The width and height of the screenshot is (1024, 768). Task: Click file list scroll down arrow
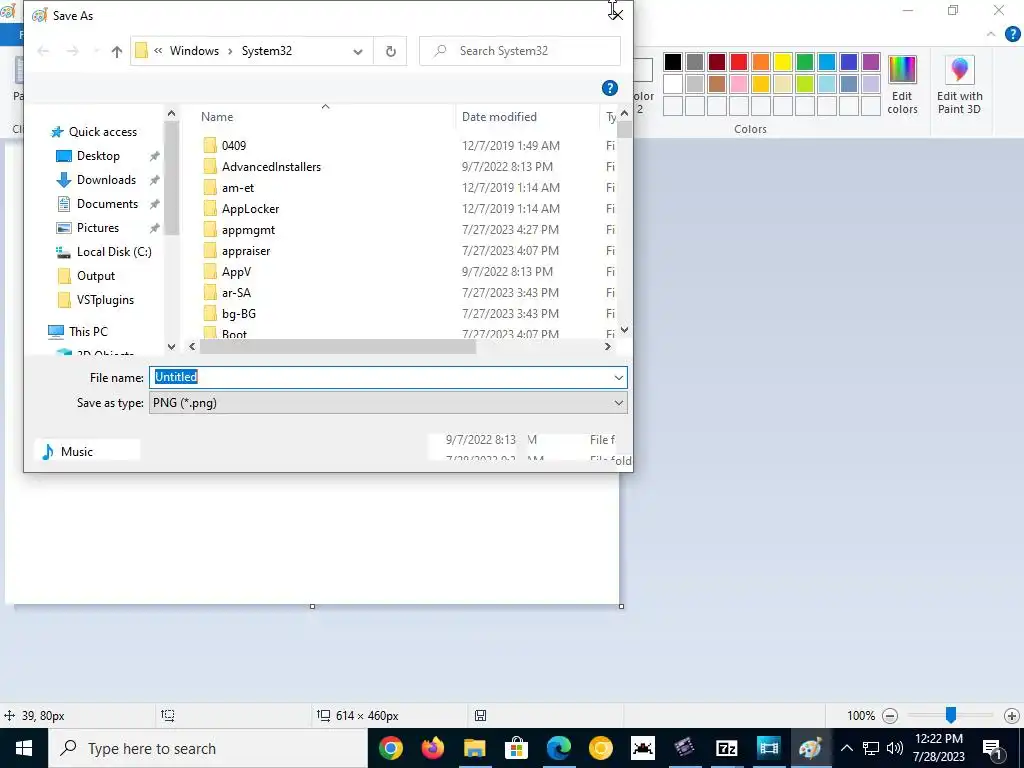point(624,330)
